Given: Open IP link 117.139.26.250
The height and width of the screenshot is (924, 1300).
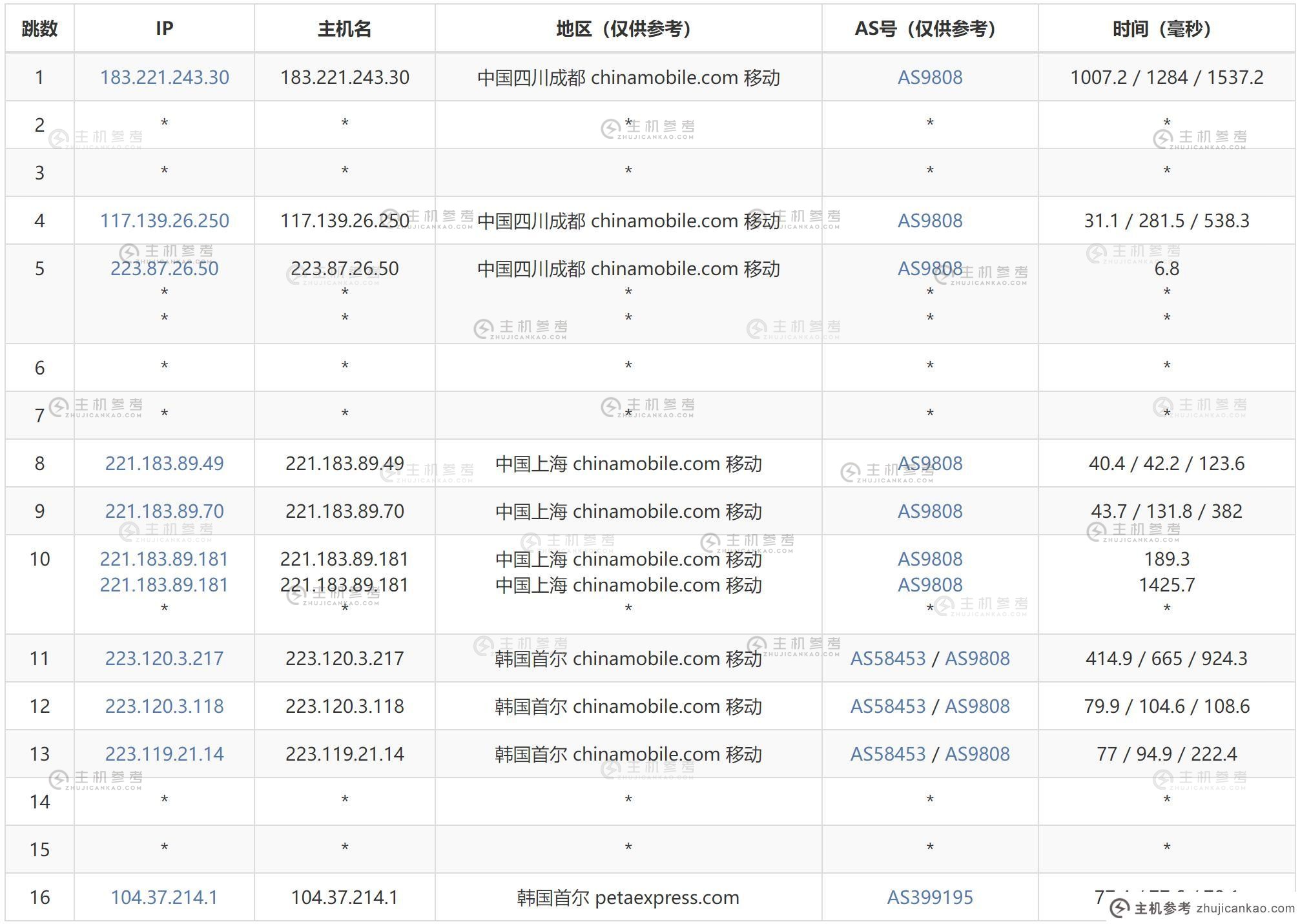Looking at the screenshot, I should [x=164, y=221].
